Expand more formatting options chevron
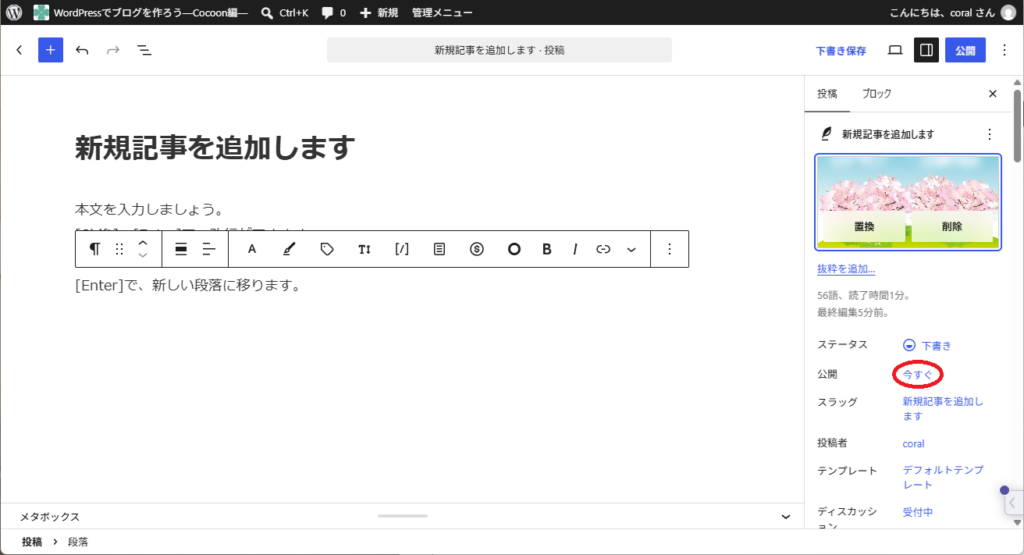Image resolution: width=1024 pixels, height=555 pixels. (x=632, y=249)
